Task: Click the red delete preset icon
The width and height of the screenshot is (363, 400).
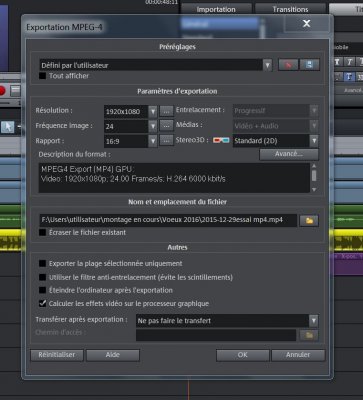Action: [288, 65]
